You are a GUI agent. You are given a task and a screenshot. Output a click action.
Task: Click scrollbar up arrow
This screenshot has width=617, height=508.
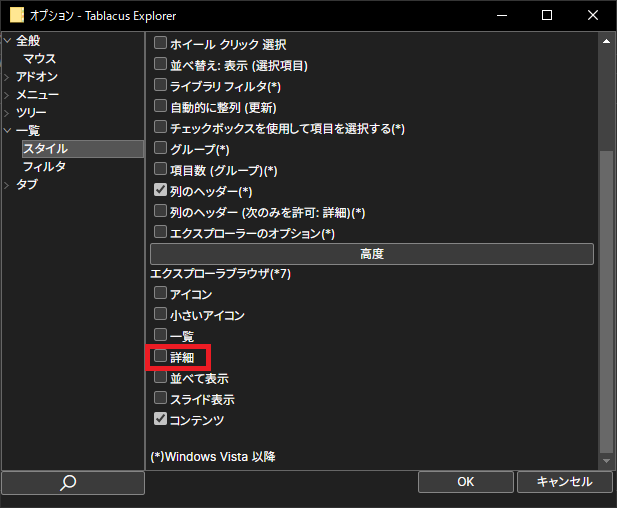click(x=606, y=41)
